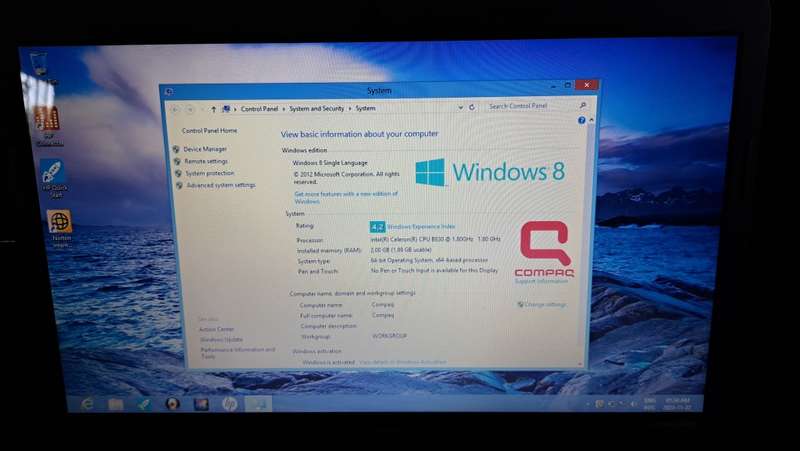800x451 pixels.
Task: Open Performance Information and Tools link
Action: 238,353
